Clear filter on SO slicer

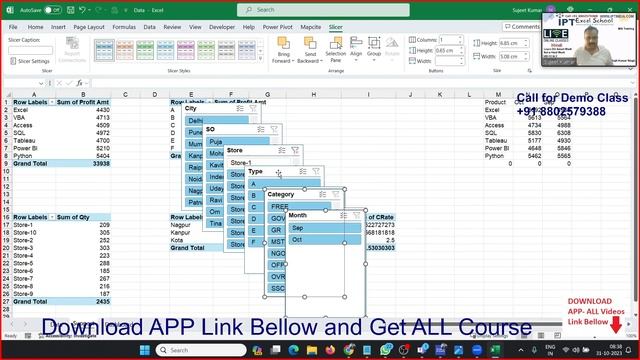pyautogui.click(x=274, y=129)
